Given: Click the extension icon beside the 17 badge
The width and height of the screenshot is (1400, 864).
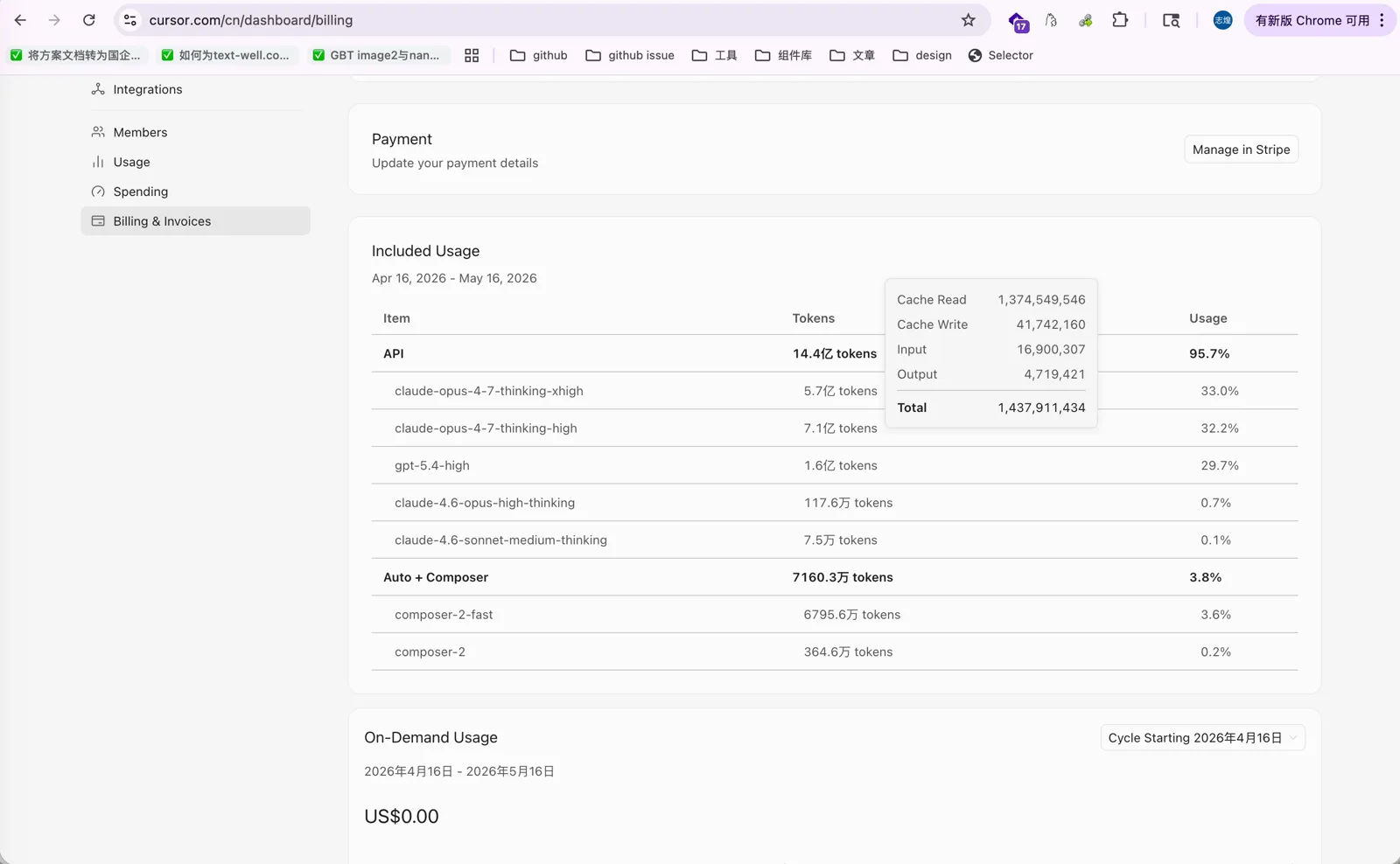Looking at the screenshot, I should [1051, 20].
